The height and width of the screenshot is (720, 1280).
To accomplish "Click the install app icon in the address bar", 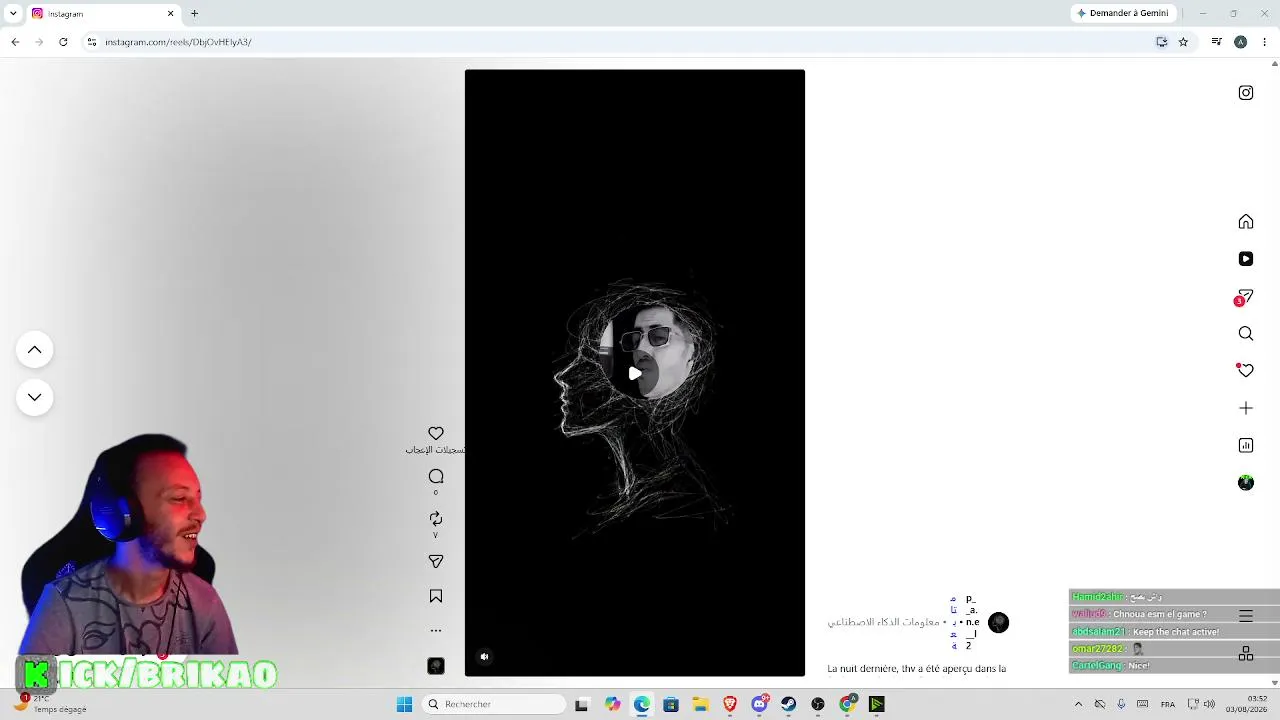I will point(1162,42).
